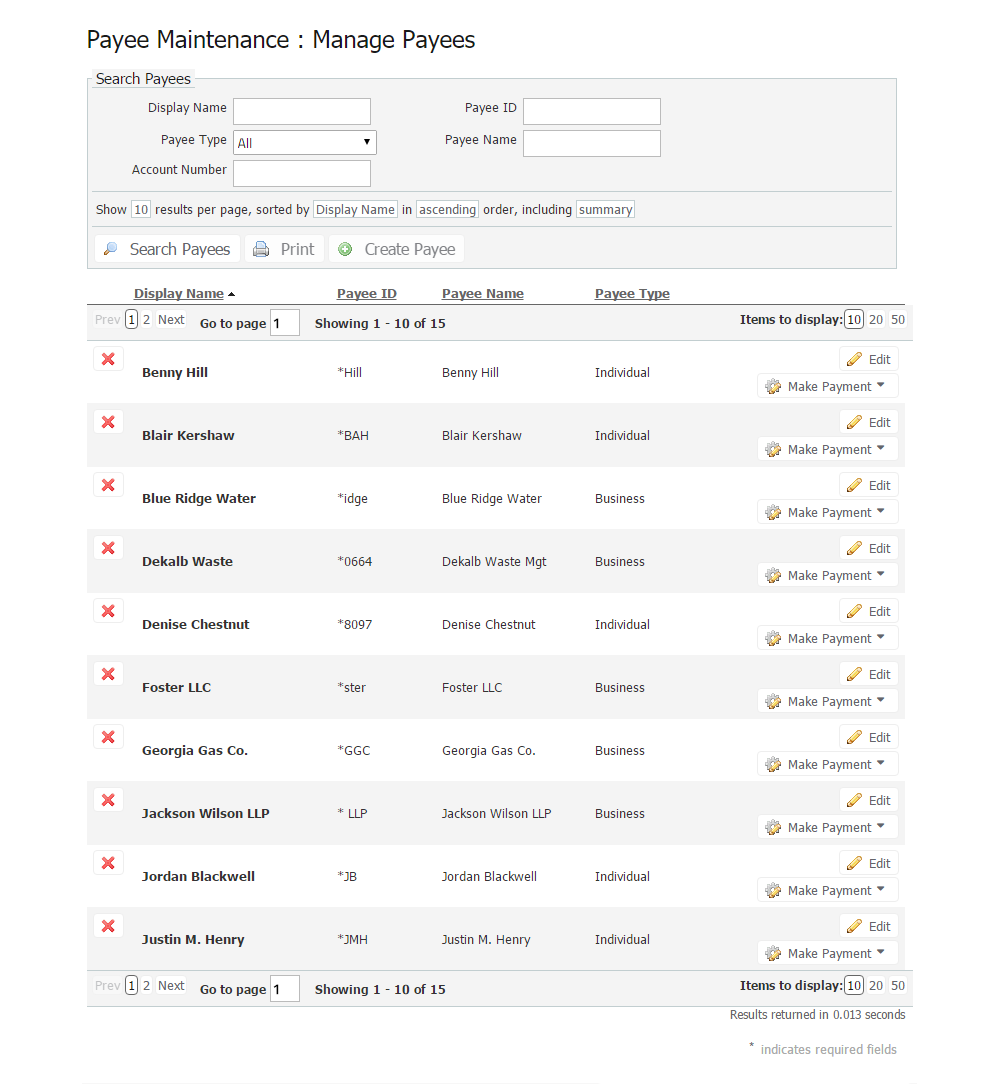
Task: Click the Display Name search field
Action: (301, 111)
